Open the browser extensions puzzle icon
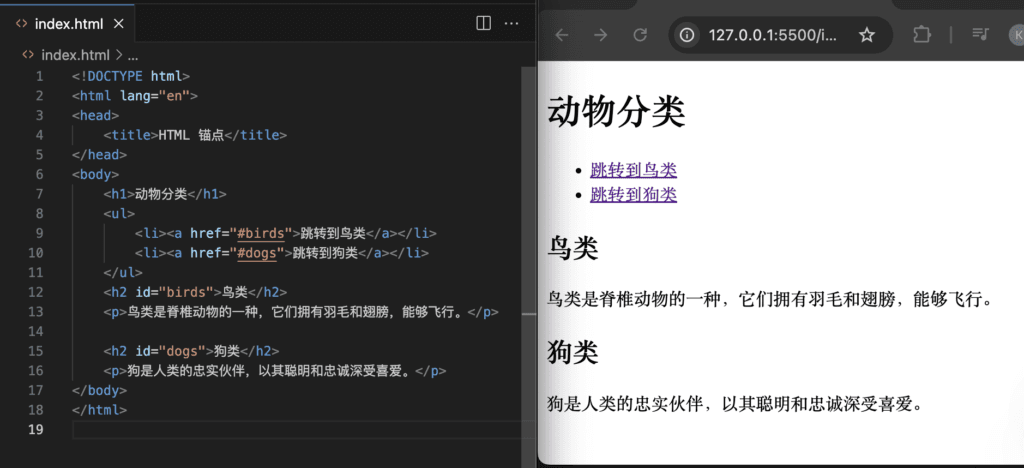The width and height of the screenshot is (1024, 468). point(921,35)
